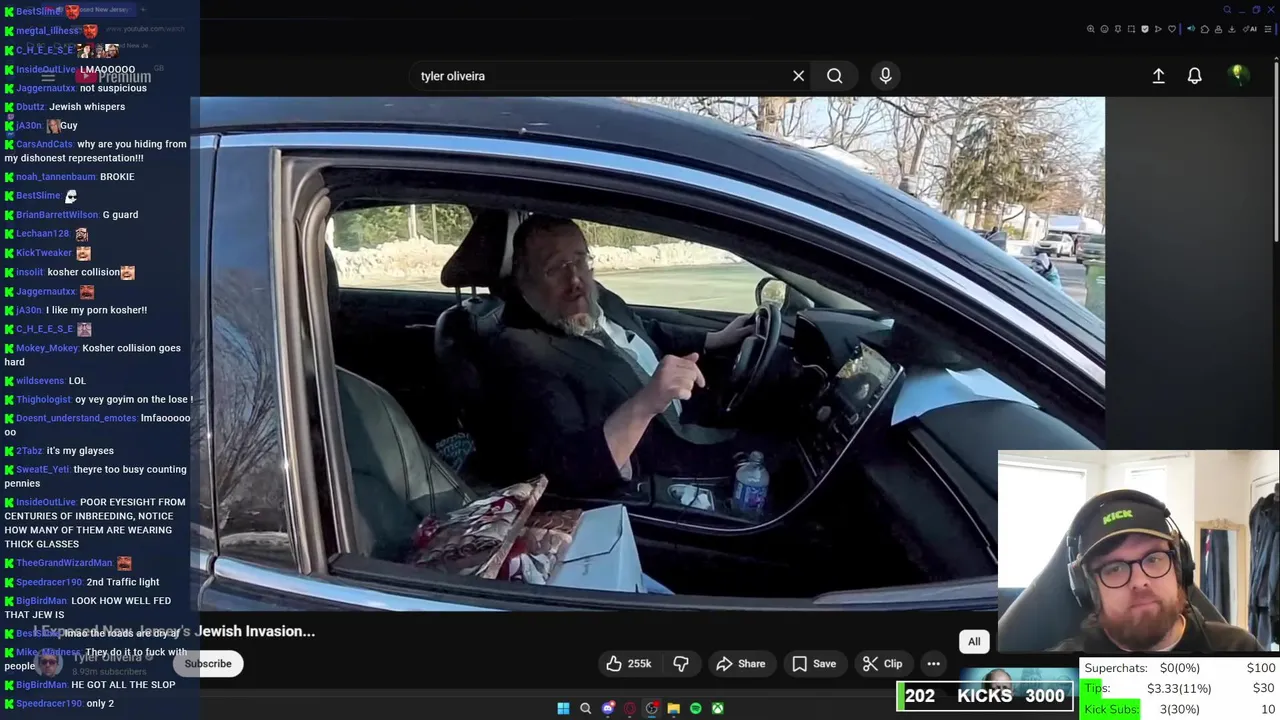
Task: Click the browser profile icon in toolbar
Action: pyautogui.click(x=1218, y=29)
